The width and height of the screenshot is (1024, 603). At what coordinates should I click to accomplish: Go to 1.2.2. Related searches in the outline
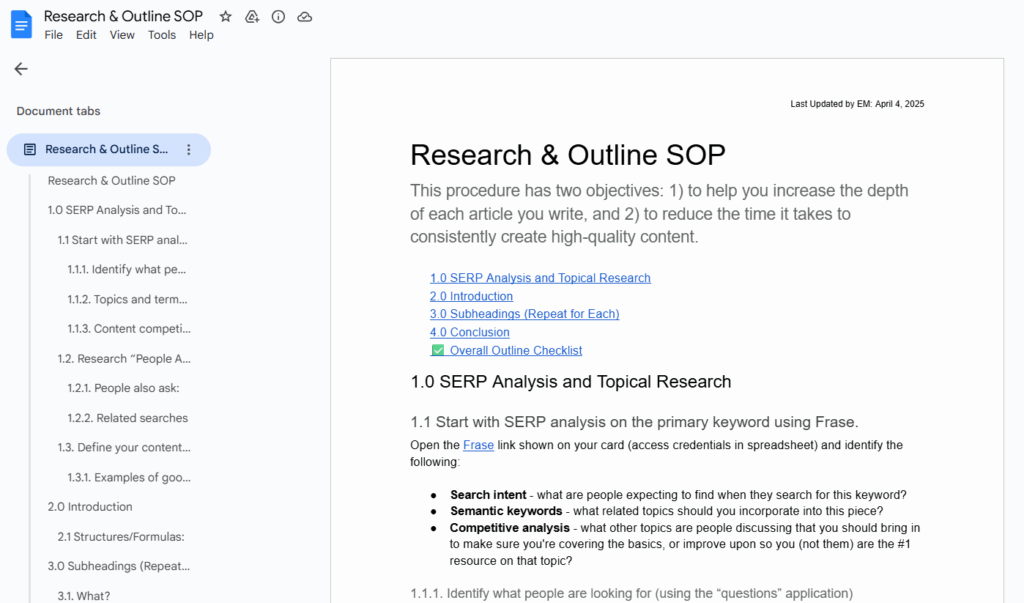127,418
